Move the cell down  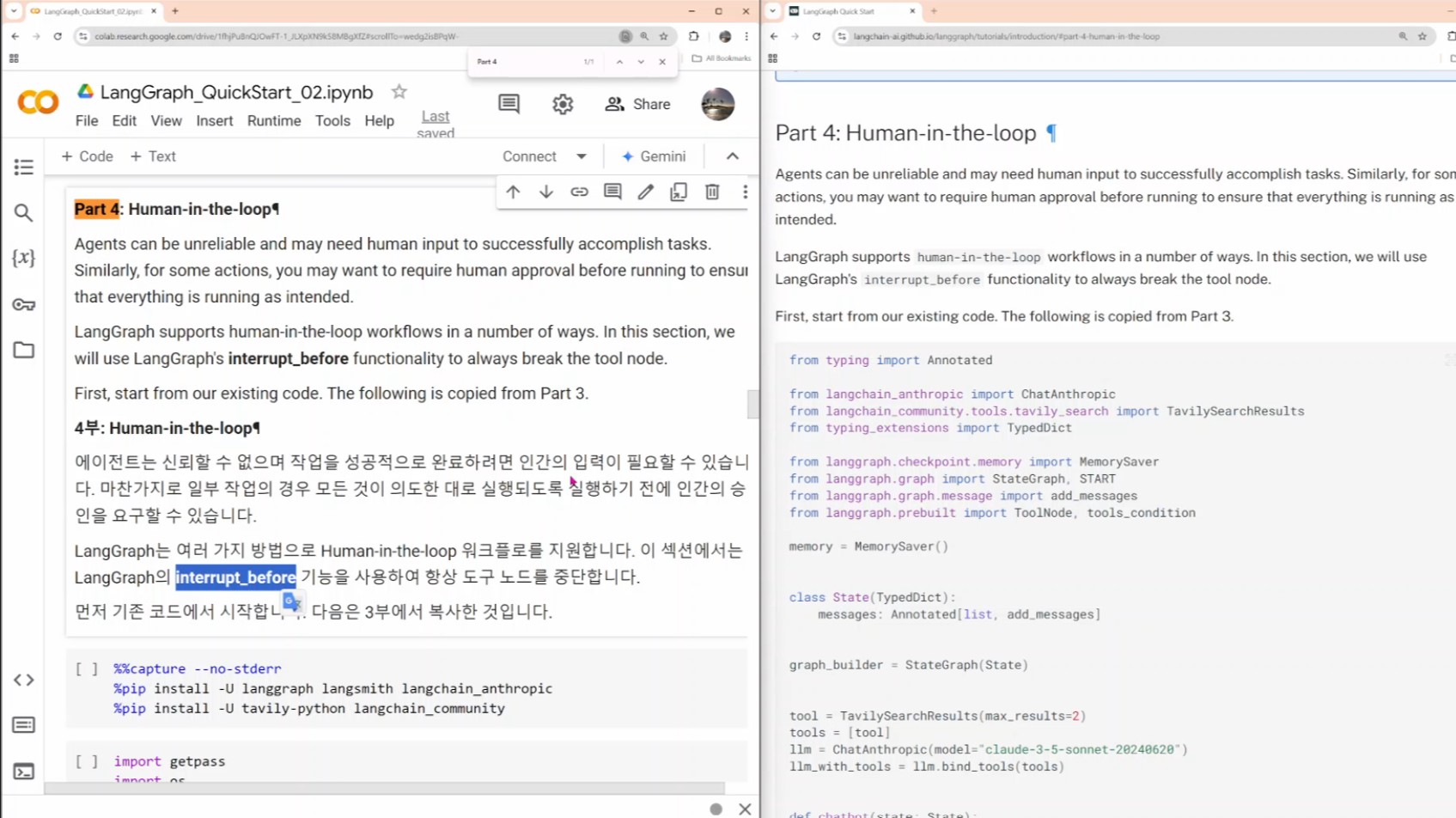click(546, 192)
